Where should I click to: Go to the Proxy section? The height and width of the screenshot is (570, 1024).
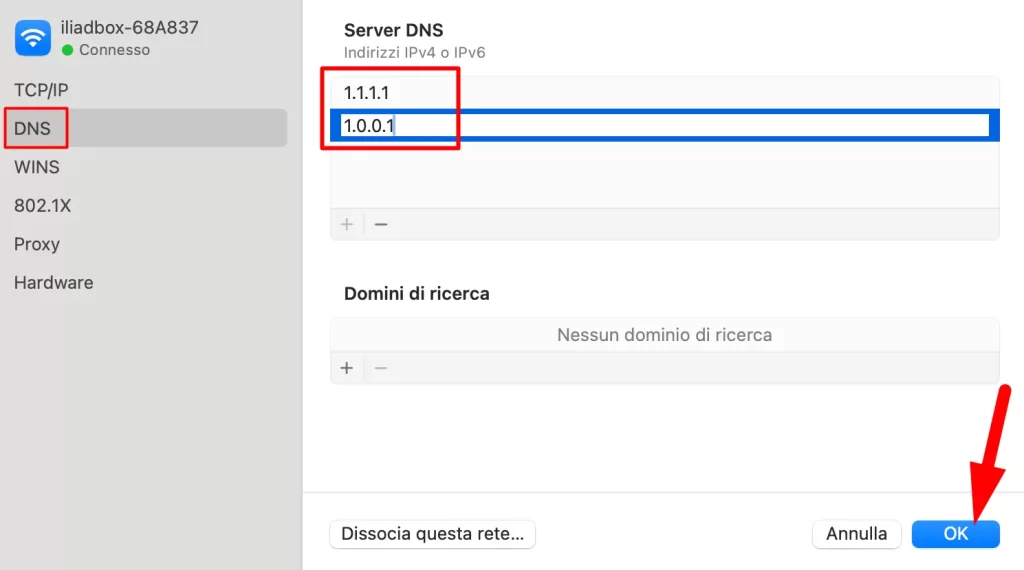(37, 244)
